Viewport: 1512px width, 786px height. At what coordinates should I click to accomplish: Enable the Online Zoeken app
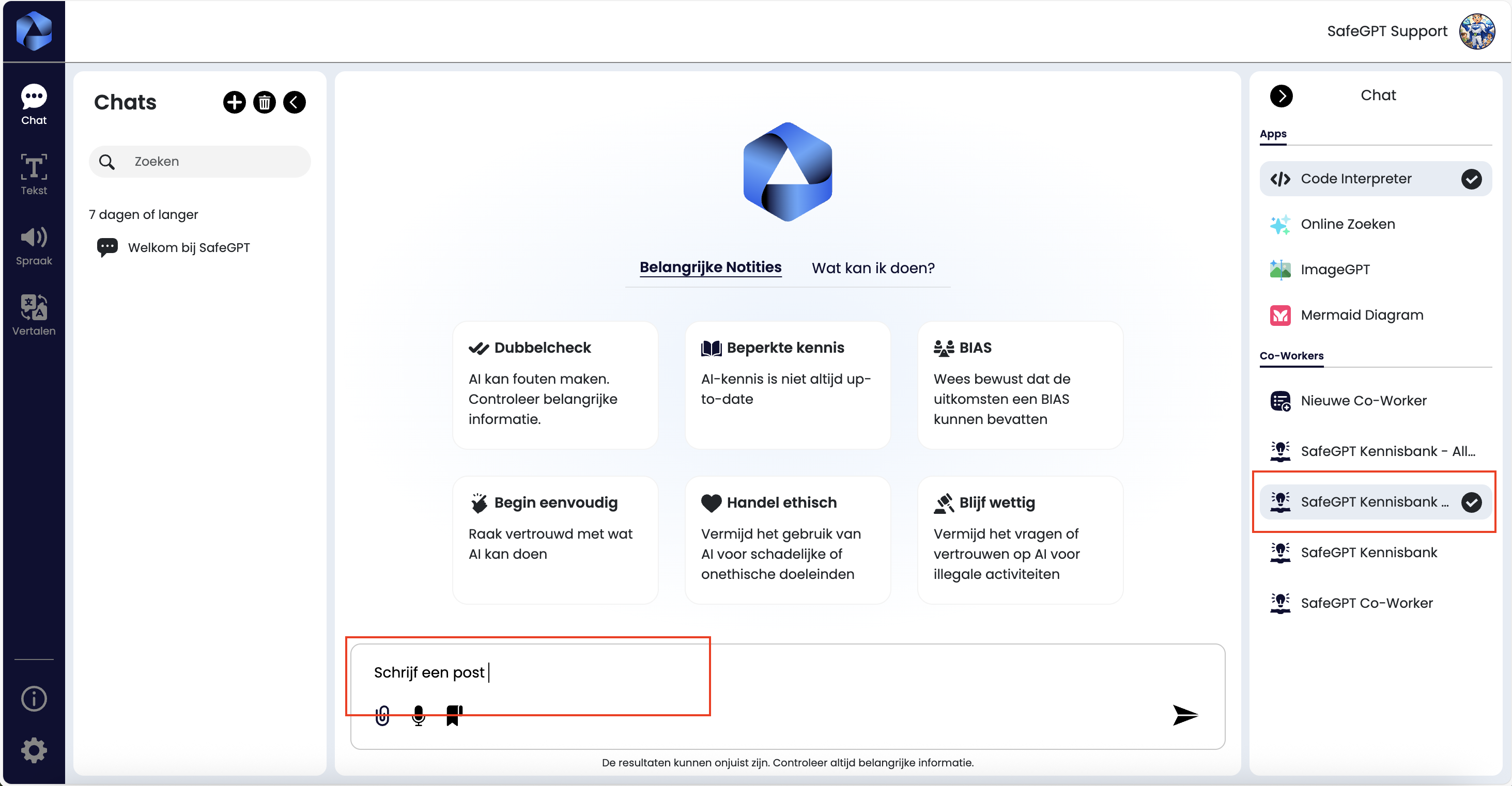[x=1347, y=224]
